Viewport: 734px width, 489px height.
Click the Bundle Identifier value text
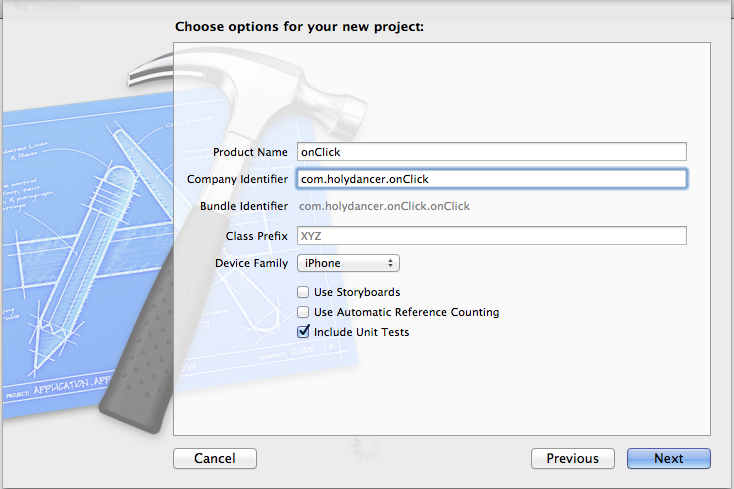[384, 206]
